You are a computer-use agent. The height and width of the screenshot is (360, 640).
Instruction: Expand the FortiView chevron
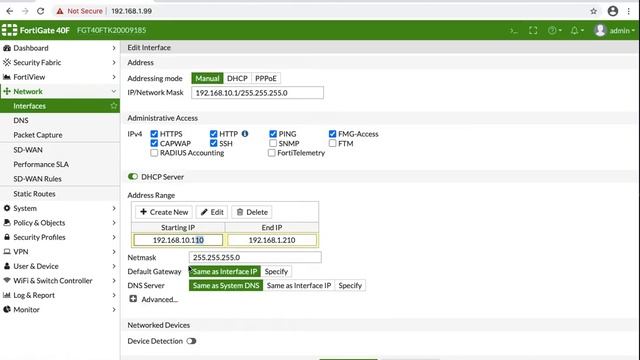pyautogui.click(x=113, y=77)
